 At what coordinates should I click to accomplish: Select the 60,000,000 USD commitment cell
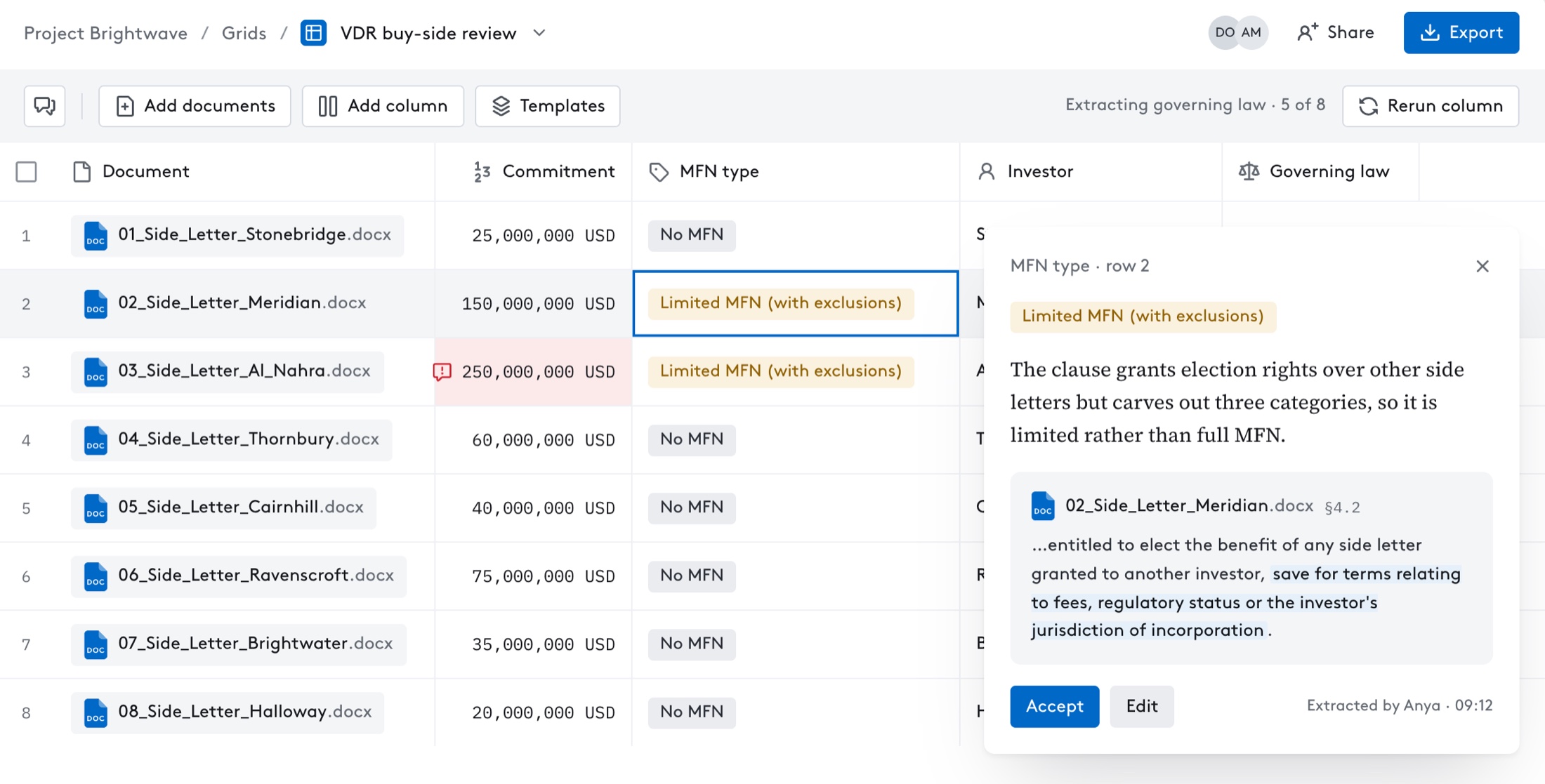point(534,440)
